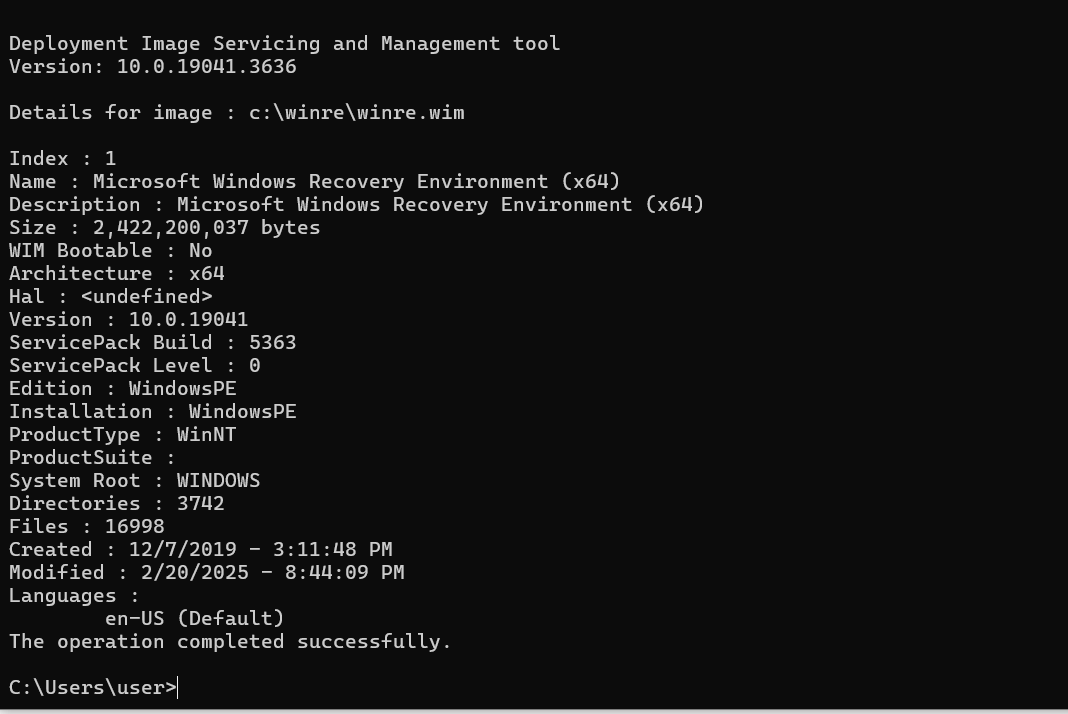Click the Architecture : x64 line
This screenshot has height=714, width=1068.
(116, 274)
